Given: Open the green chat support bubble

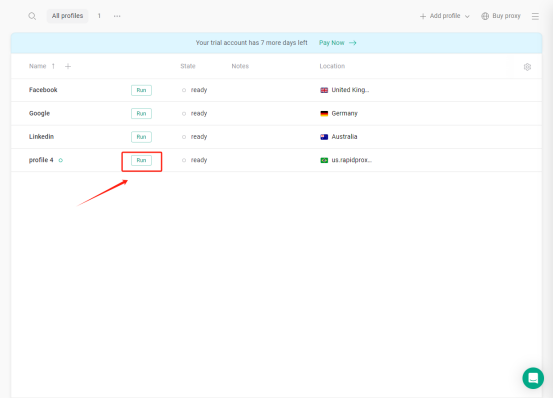Looking at the screenshot, I should tap(533, 378).
